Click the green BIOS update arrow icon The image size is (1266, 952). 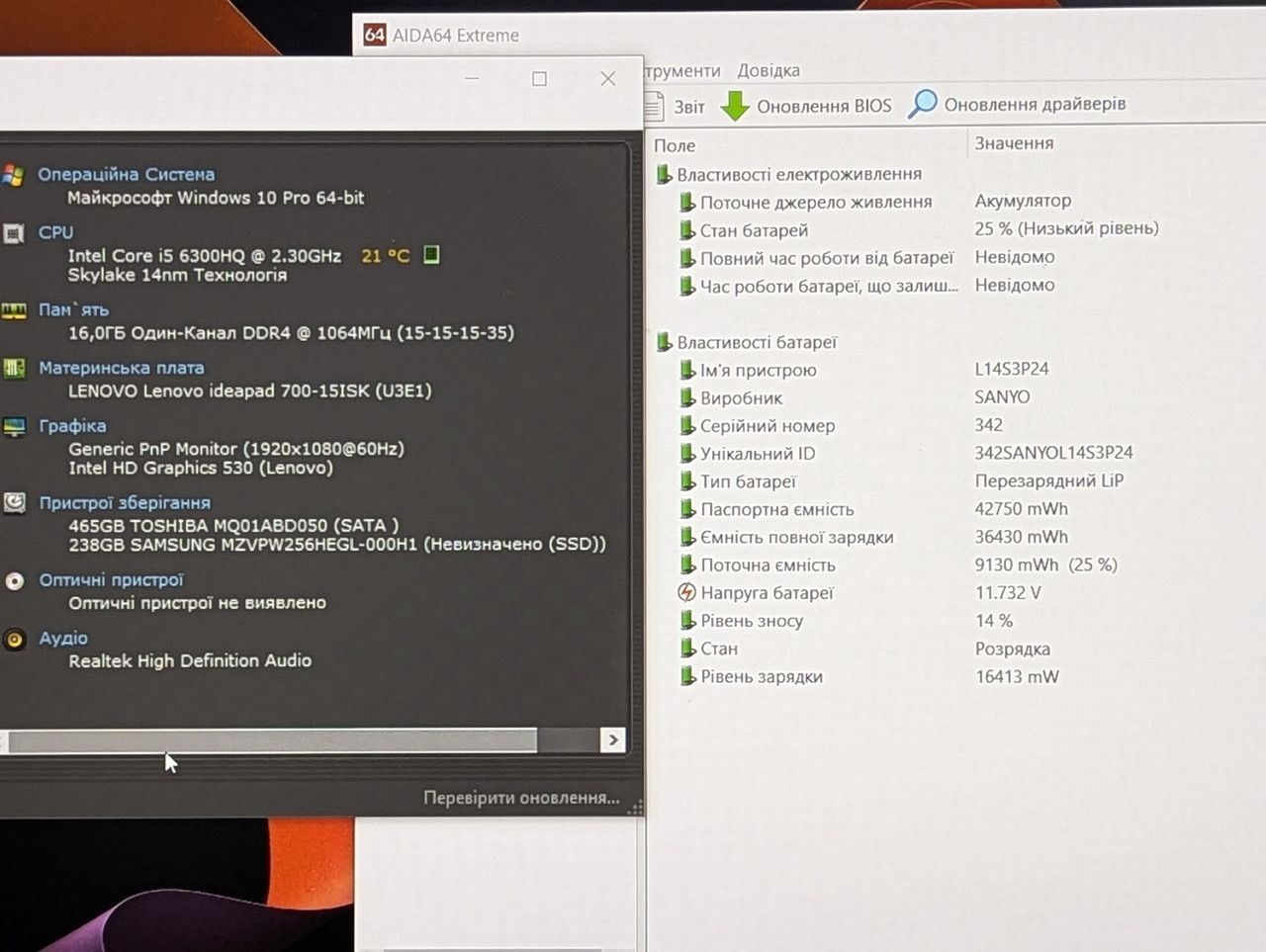click(734, 105)
